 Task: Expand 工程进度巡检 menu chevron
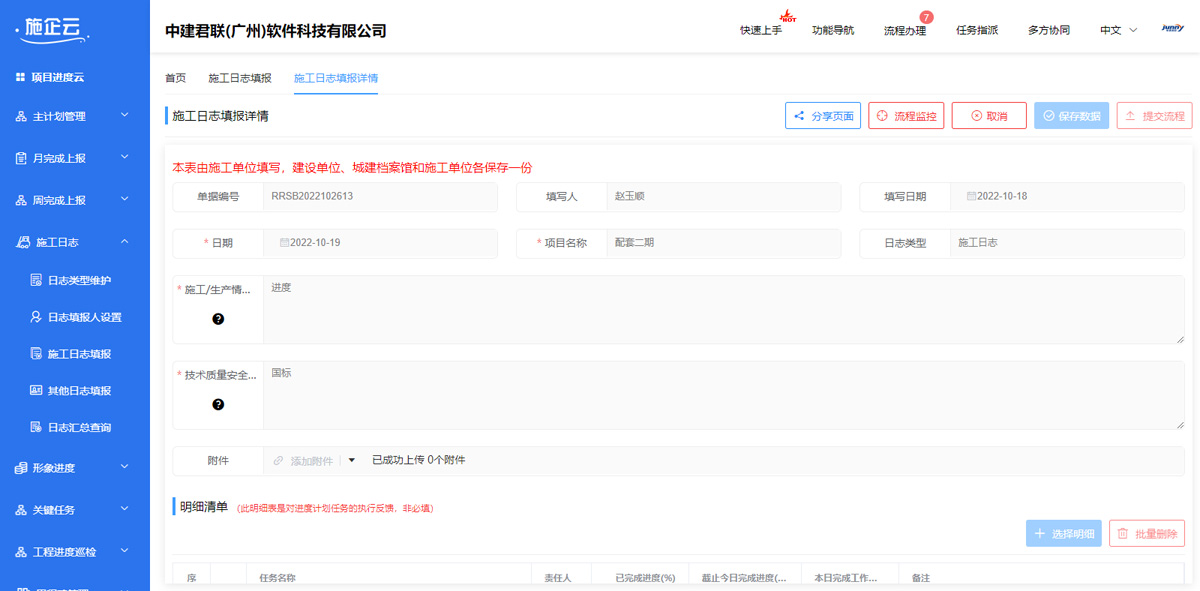(x=125, y=551)
